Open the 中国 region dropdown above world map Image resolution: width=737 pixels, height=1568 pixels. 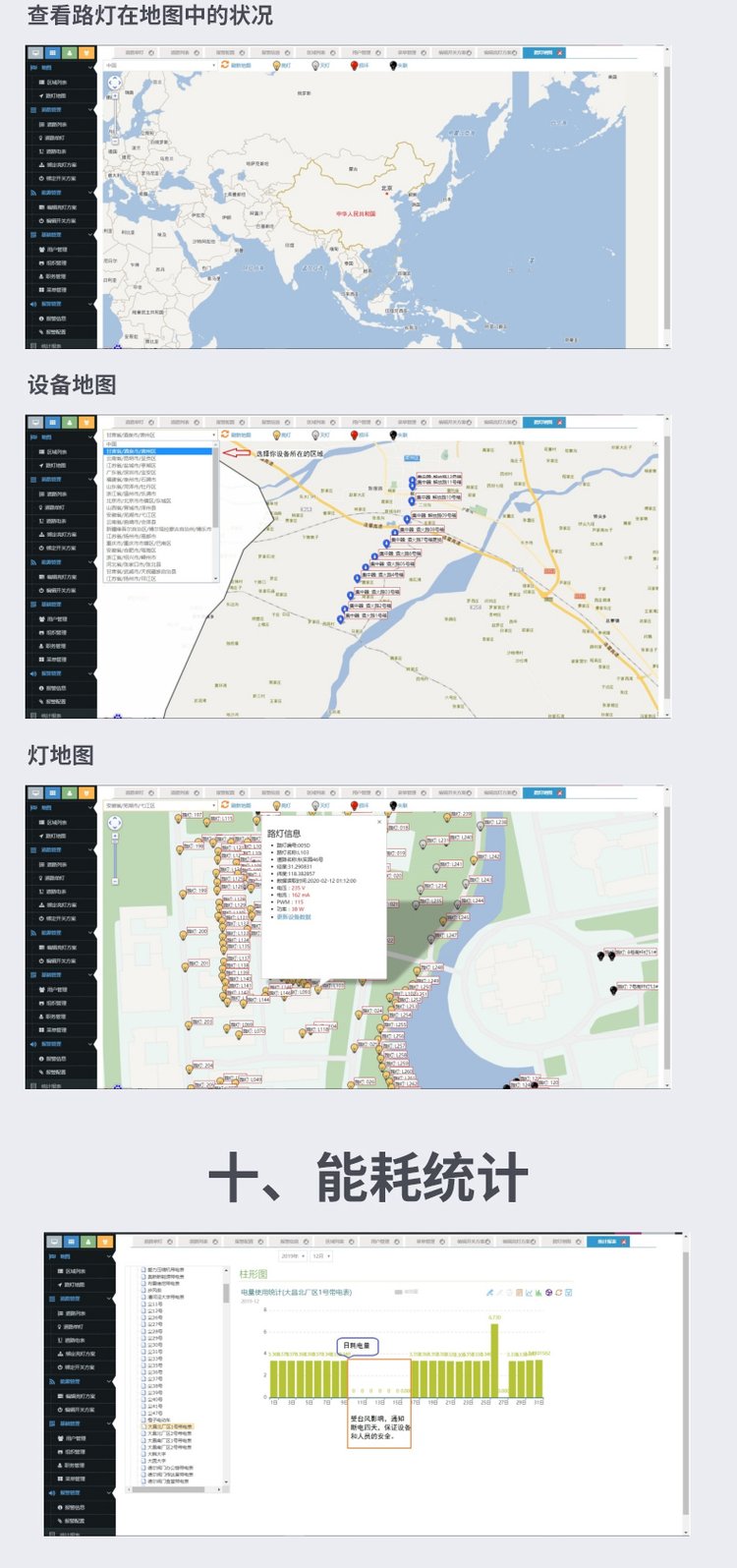160,65
